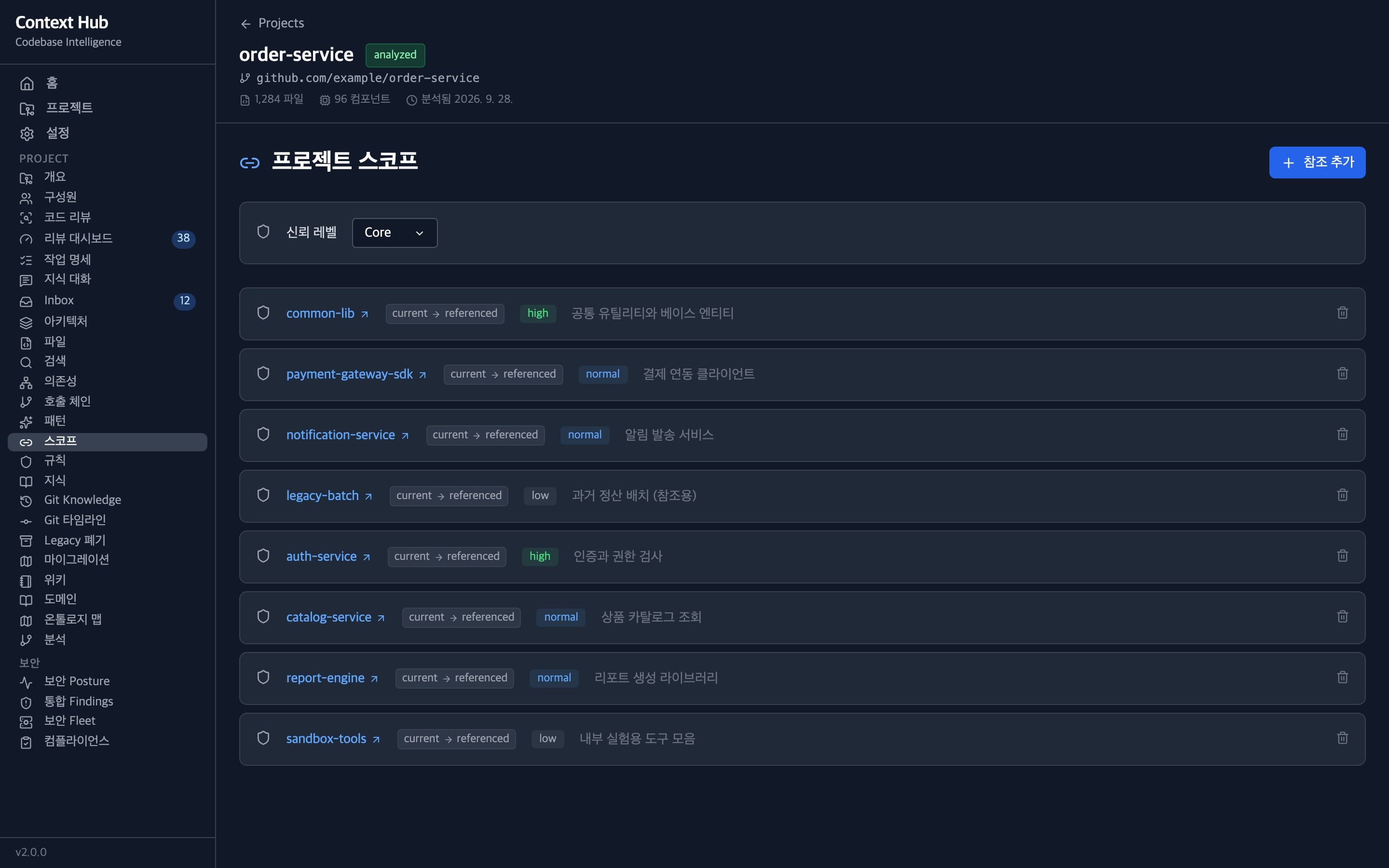Delete legacy-batch reference via trash icon
The height and width of the screenshot is (868, 1389).
click(x=1342, y=495)
